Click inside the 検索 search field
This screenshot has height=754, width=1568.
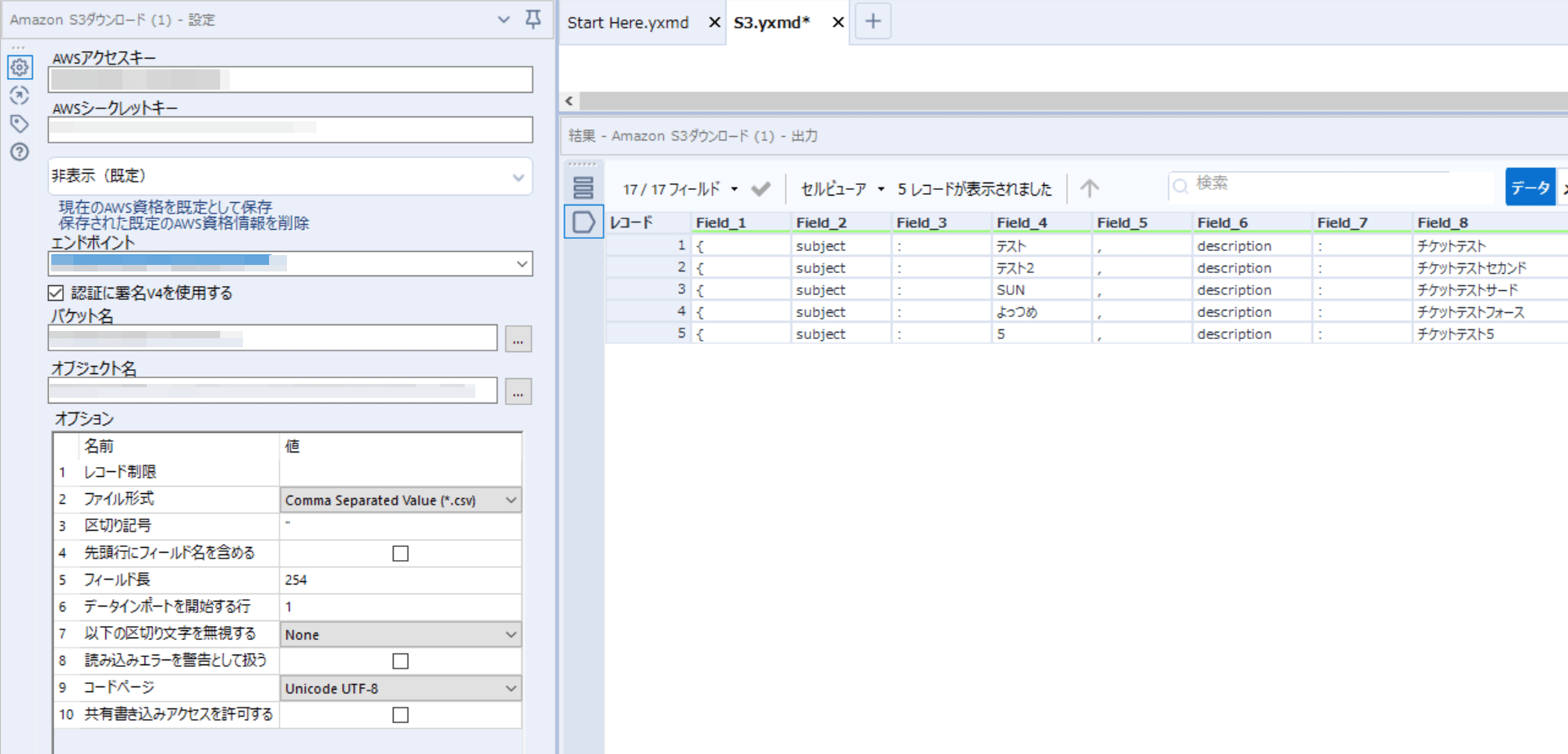pos(1305,184)
